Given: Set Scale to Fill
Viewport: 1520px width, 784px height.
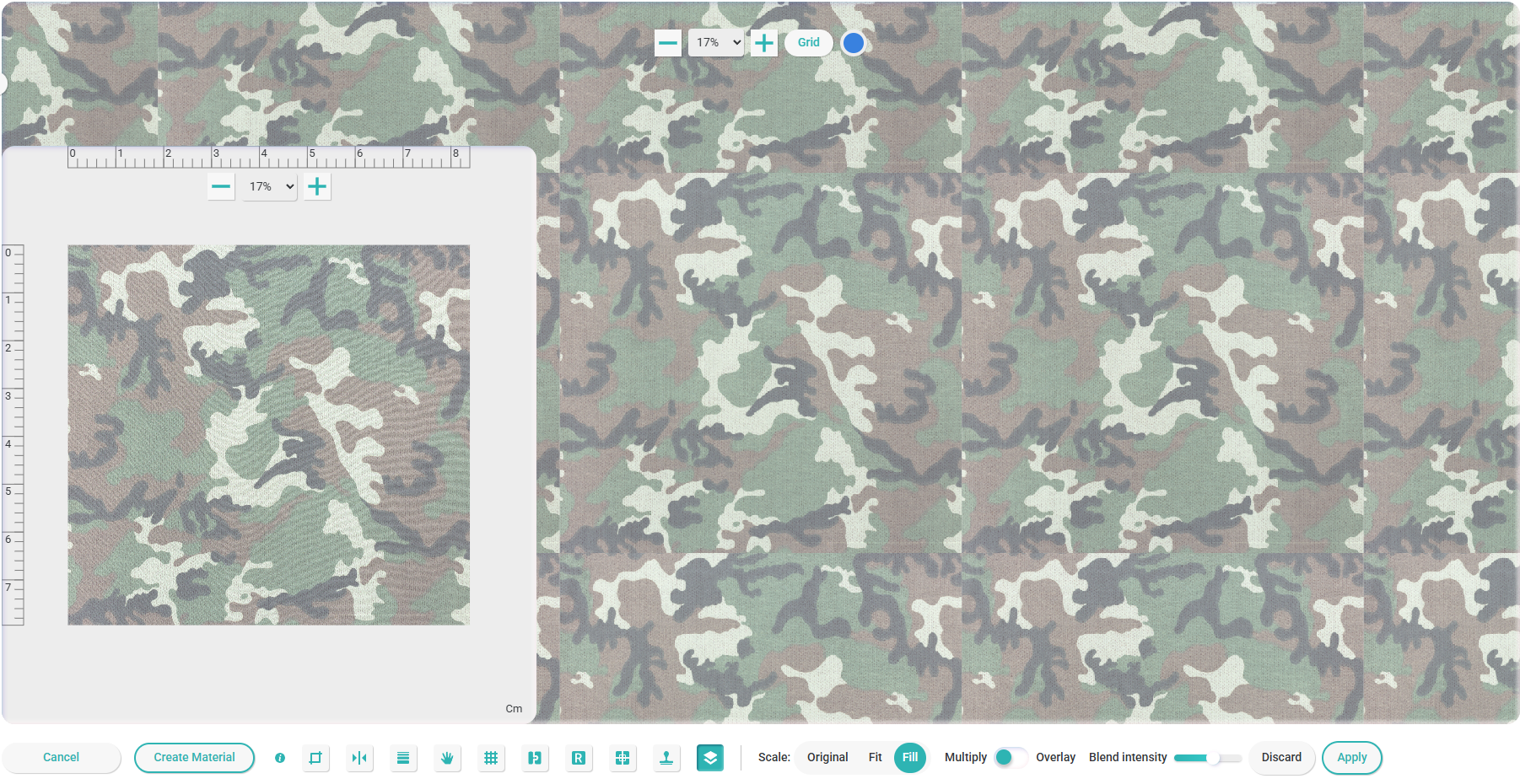Looking at the screenshot, I should [909, 757].
